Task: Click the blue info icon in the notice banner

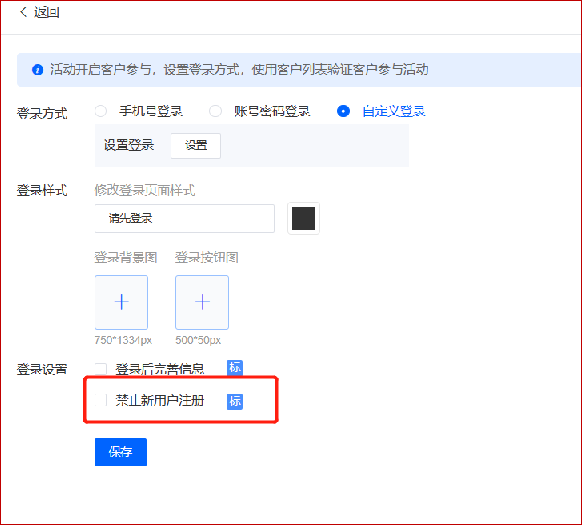Action: coord(37,69)
